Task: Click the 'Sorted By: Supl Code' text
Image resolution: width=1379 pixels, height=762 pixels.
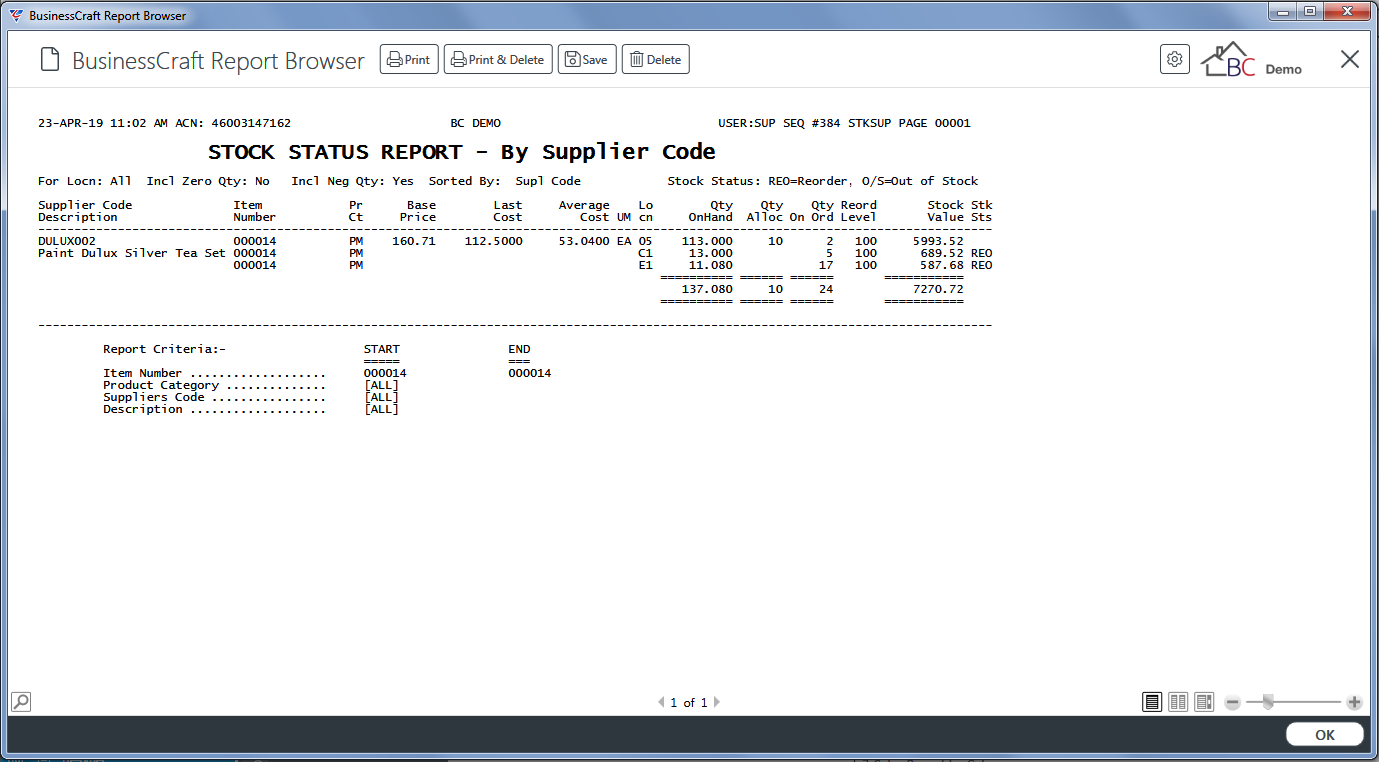Action: point(505,182)
